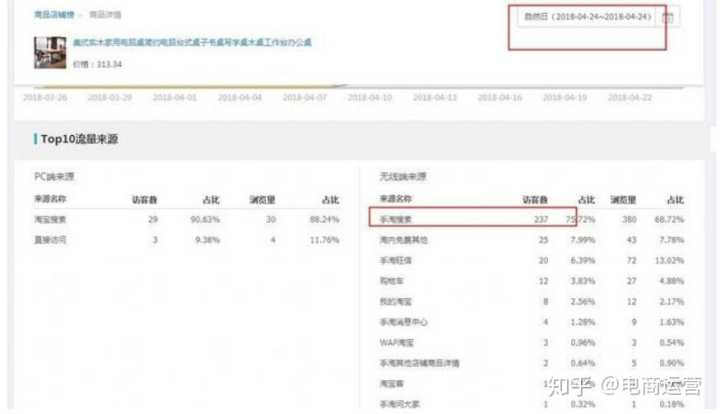
Task: Click the 2.56% value in wireless table
Action: tap(583, 301)
